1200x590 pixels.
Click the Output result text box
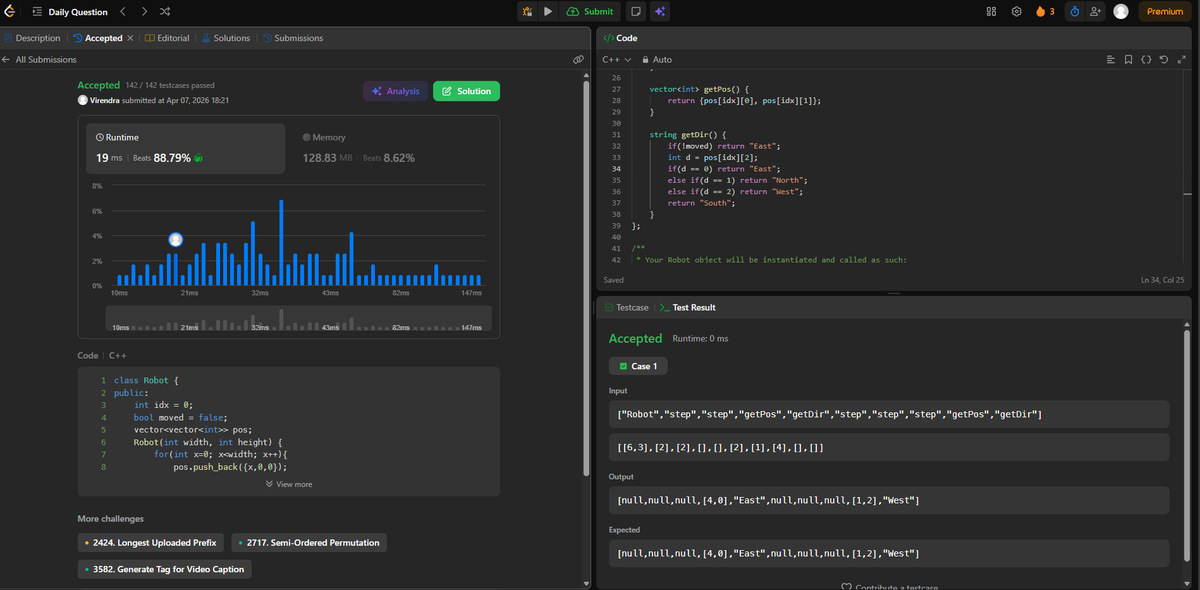888,500
